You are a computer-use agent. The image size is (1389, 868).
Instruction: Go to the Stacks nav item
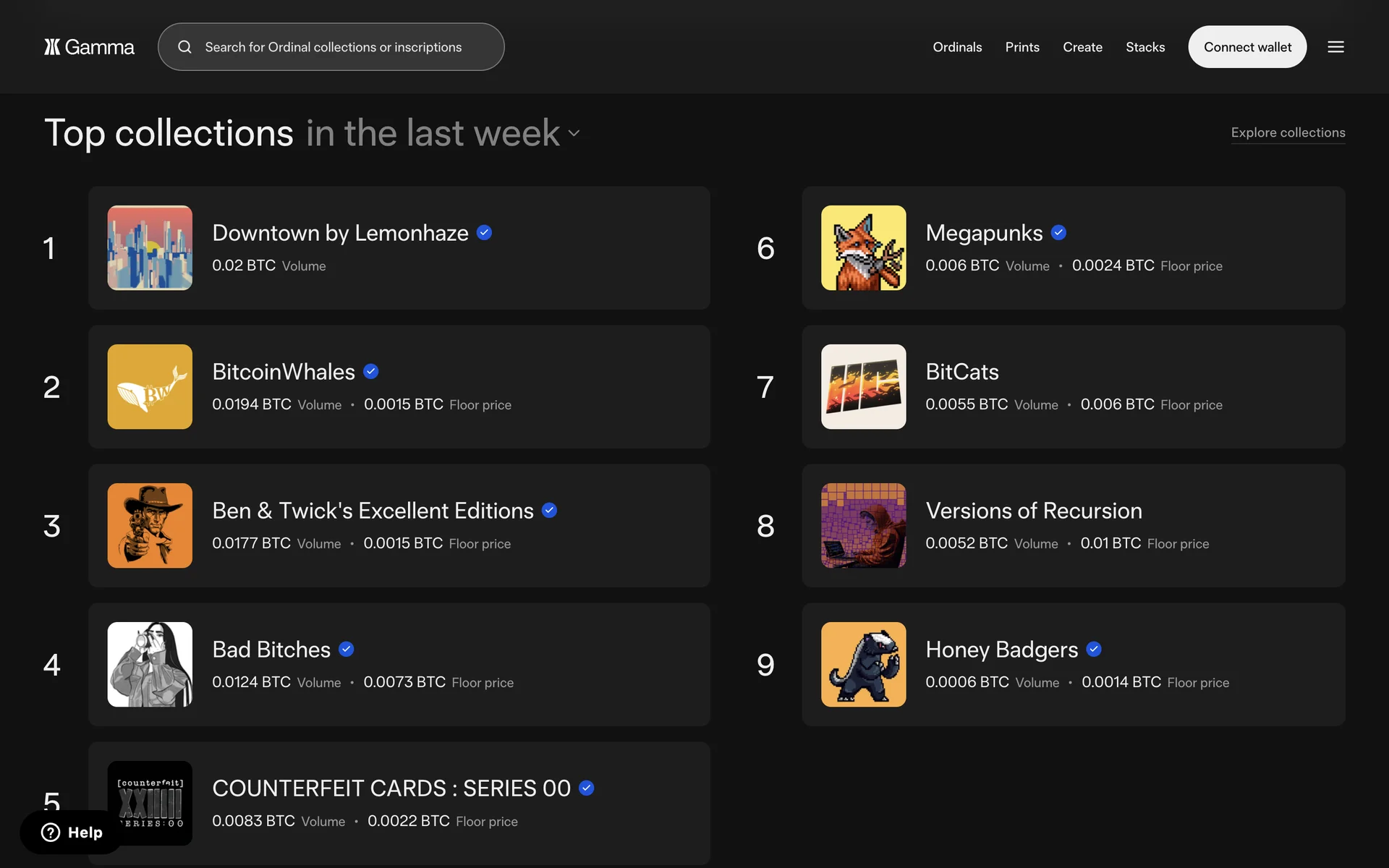coord(1145,47)
